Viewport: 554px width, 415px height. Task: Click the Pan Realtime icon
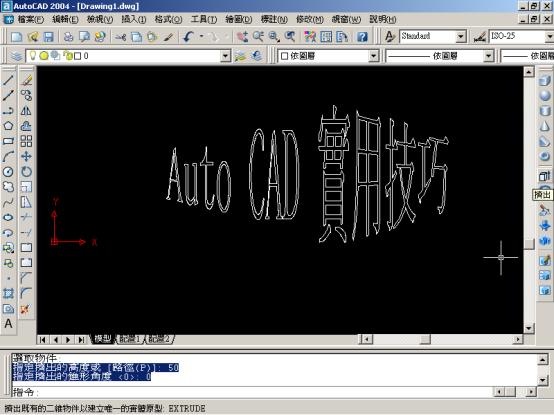(x=242, y=36)
